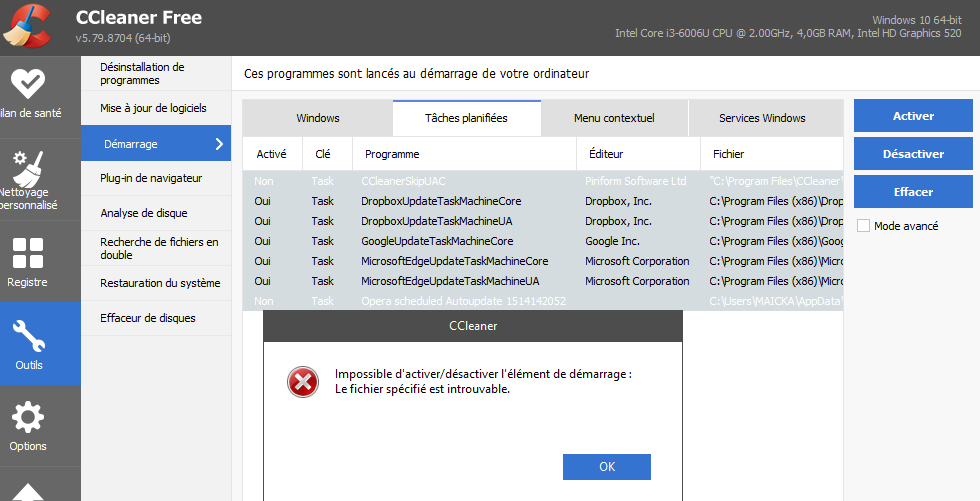Click the upgrade arrow icon at sidebar bottom
The width and height of the screenshot is (980, 501).
click(28, 494)
